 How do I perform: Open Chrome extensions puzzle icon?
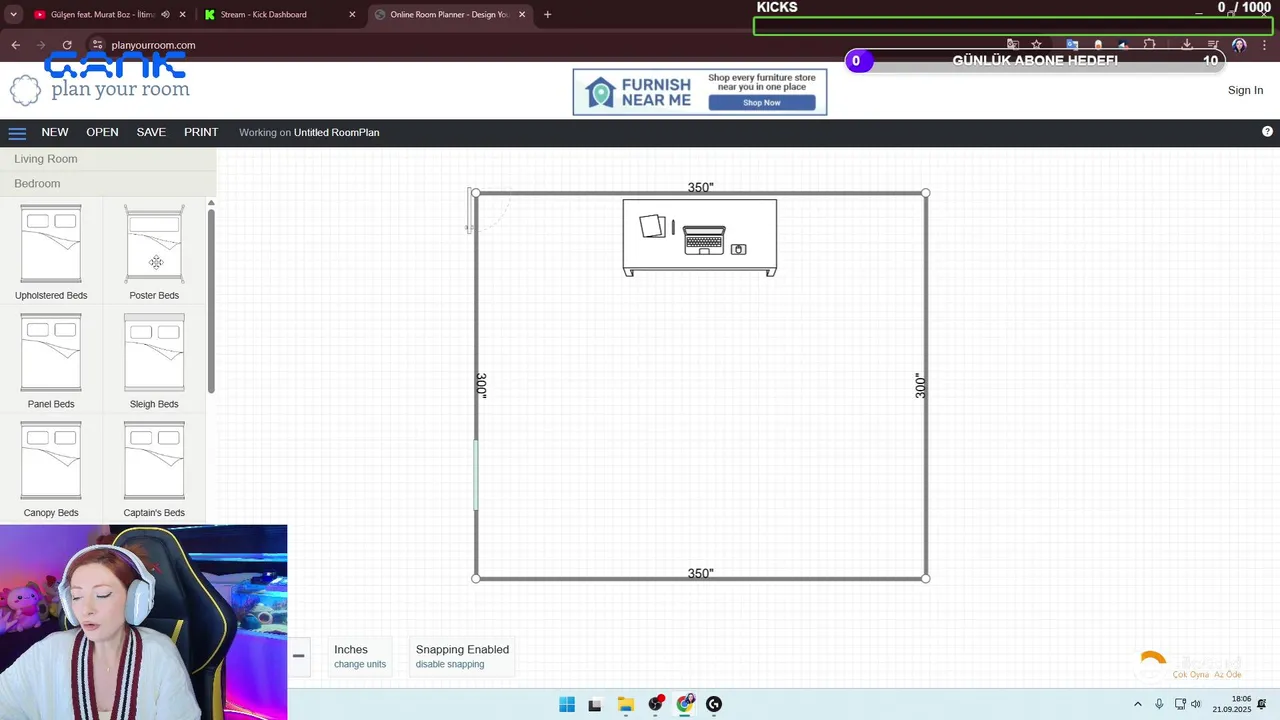pyautogui.click(x=1149, y=45)
